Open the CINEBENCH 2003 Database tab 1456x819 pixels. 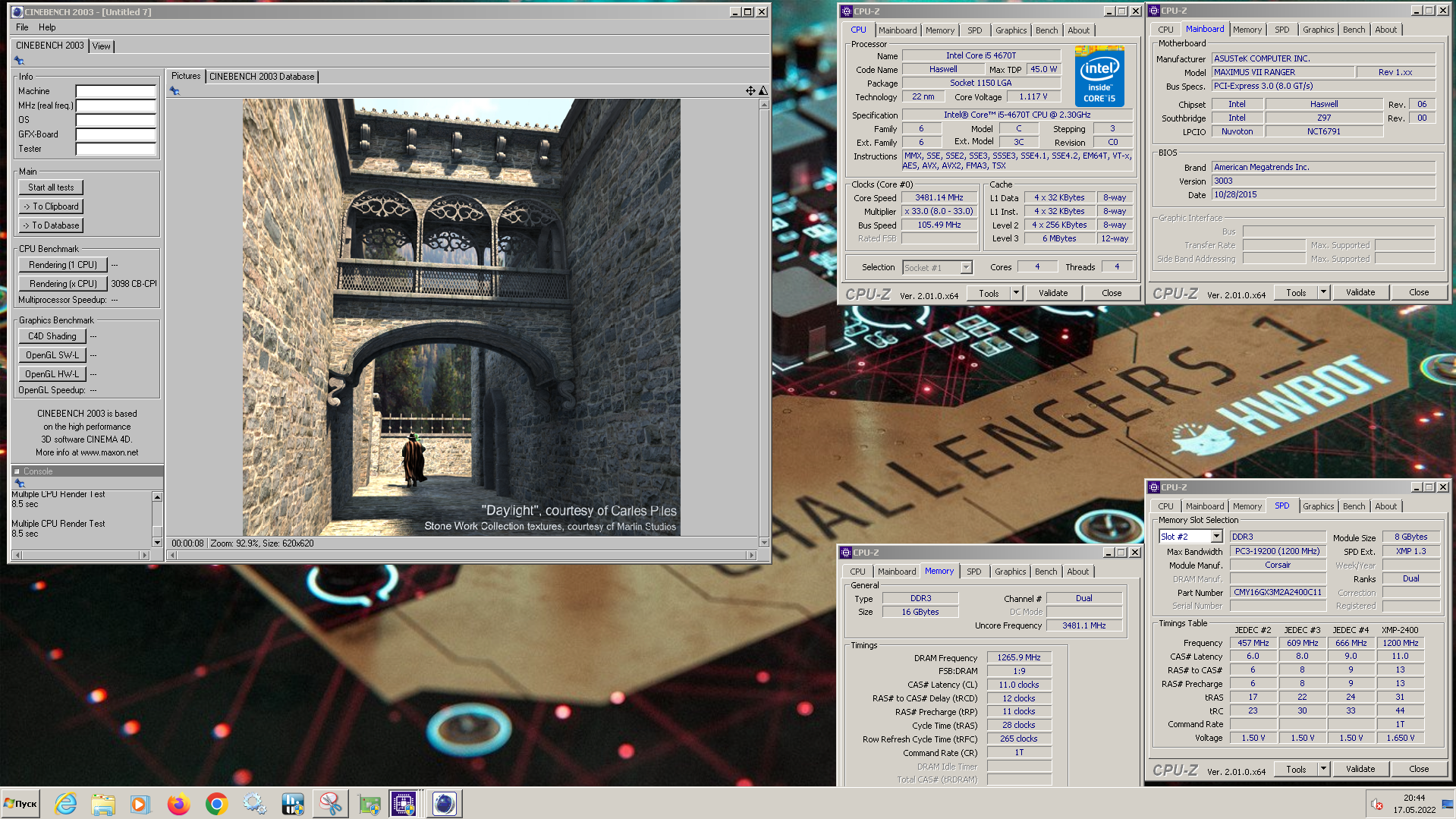click(262, 77)
